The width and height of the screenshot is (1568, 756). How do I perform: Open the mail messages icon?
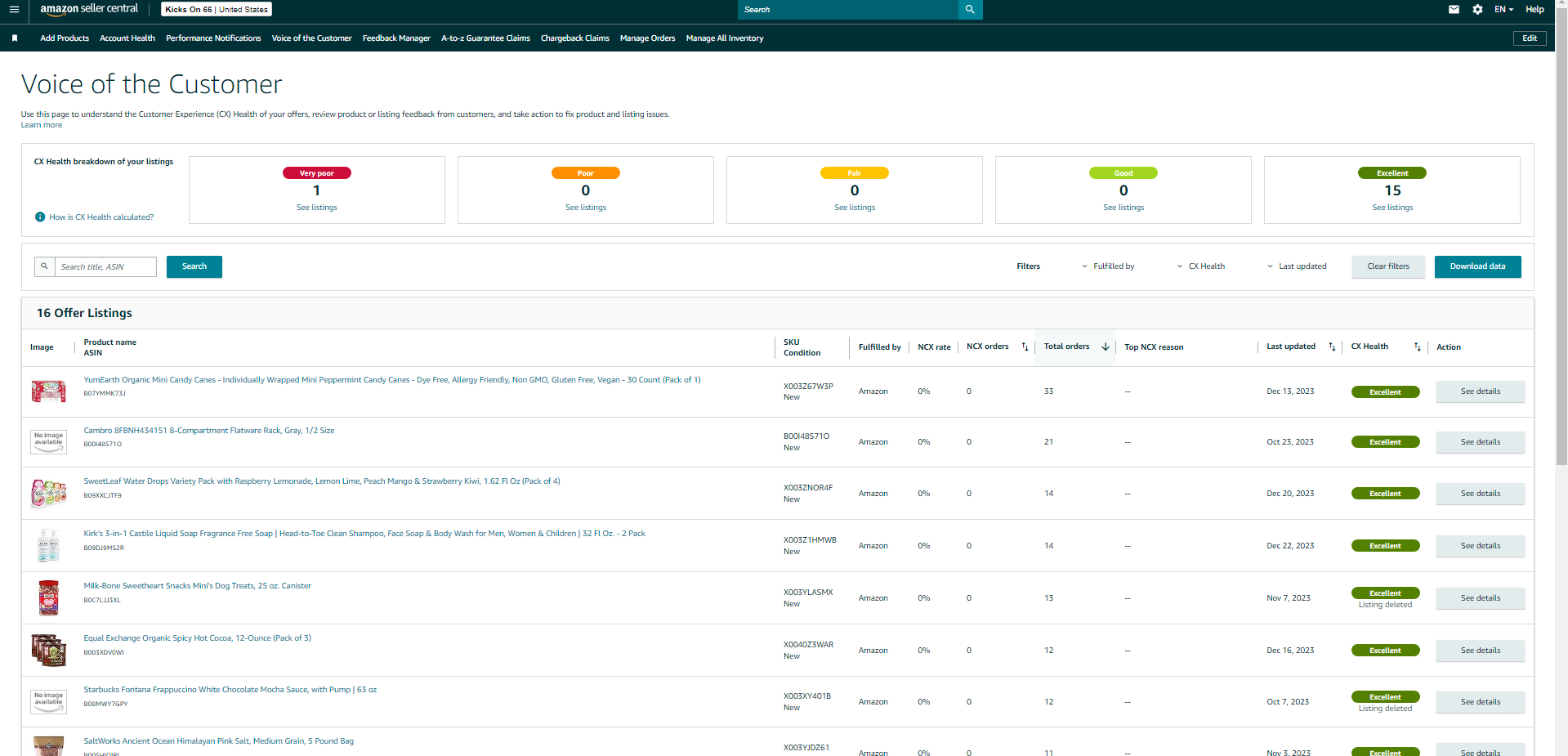pos(1454,10)
